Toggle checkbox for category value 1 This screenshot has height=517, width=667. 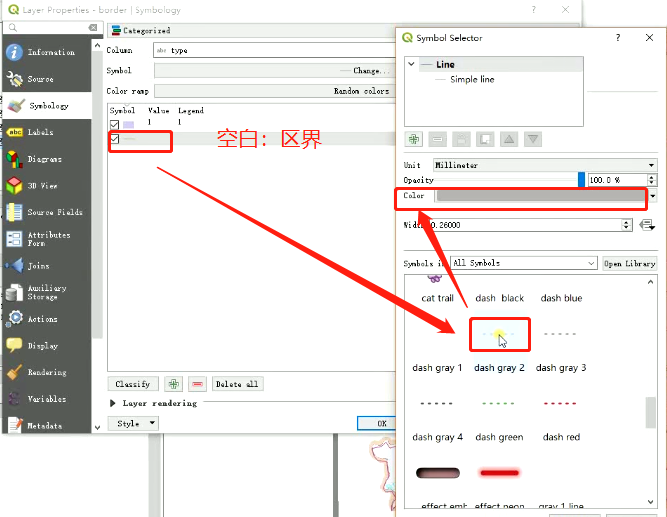point(114,124)
